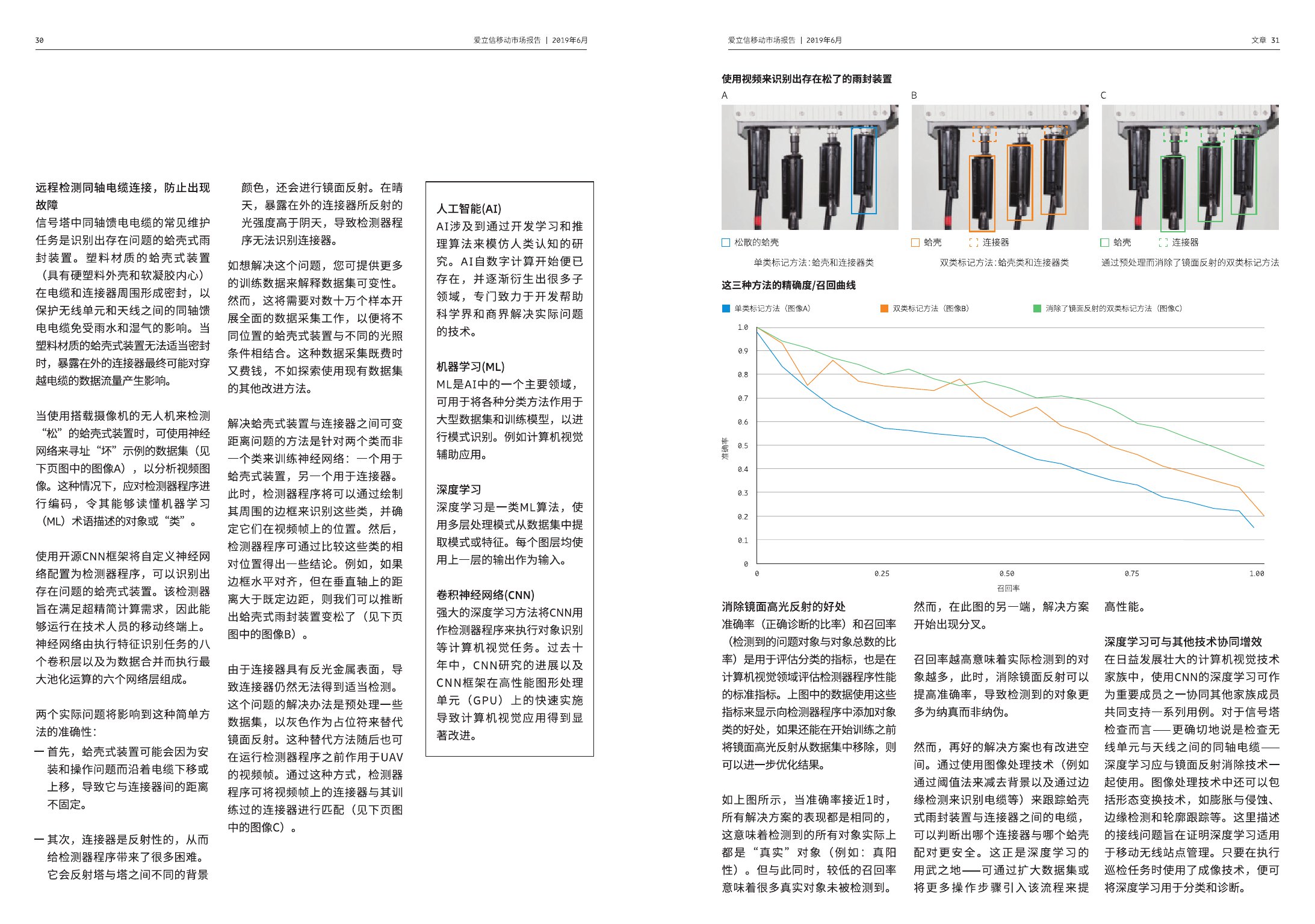The height and width of the screenshot is (924, 1315).
Task: Select image C with the green bounding boxes
Action: click(x=1190, y=167)
